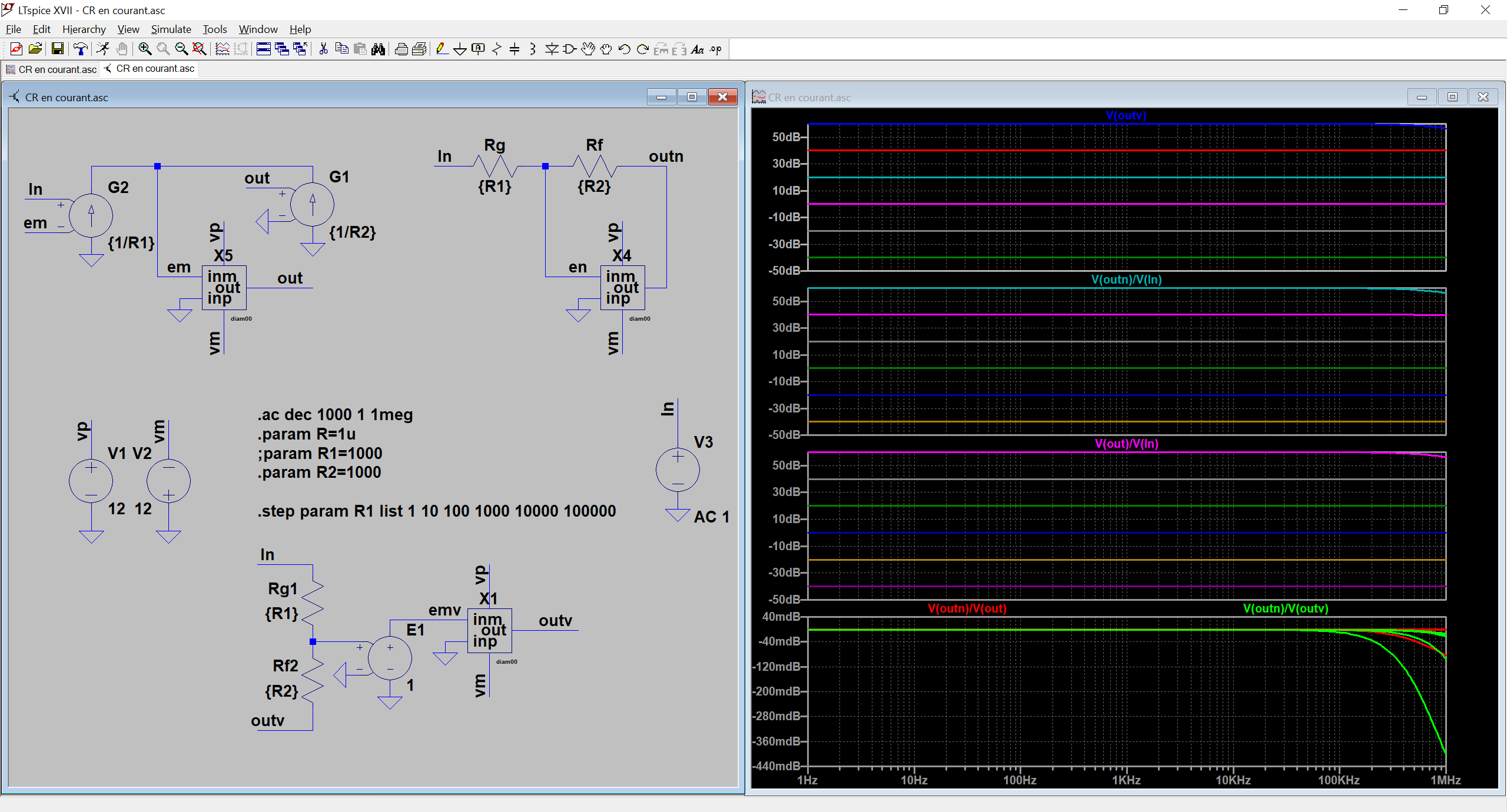Select red V(outn)/V(out) trace label
This screenshot has width=1507, height=812.
tap(967, 608)
